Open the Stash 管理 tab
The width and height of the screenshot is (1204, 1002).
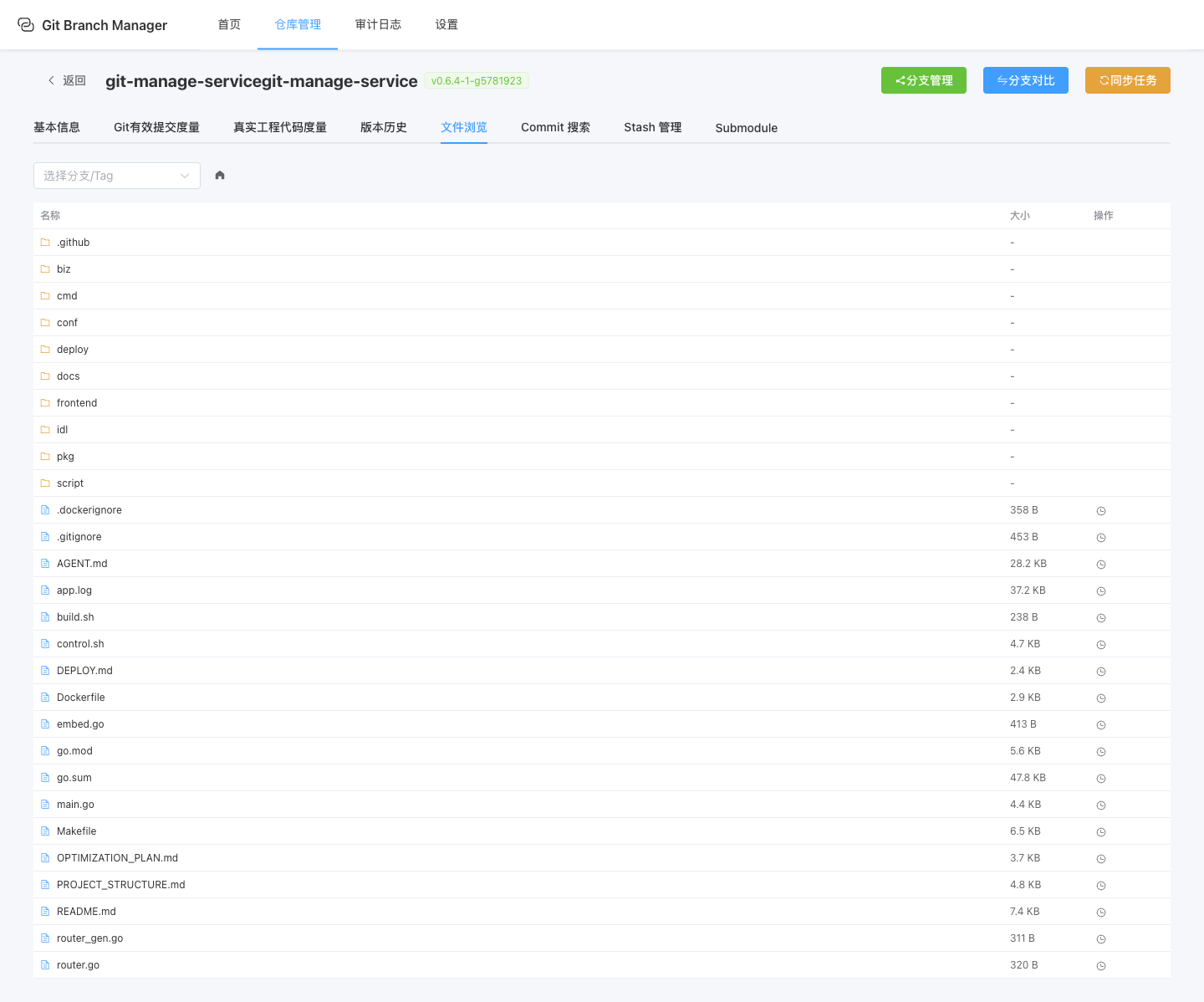[x=652, y=127]
